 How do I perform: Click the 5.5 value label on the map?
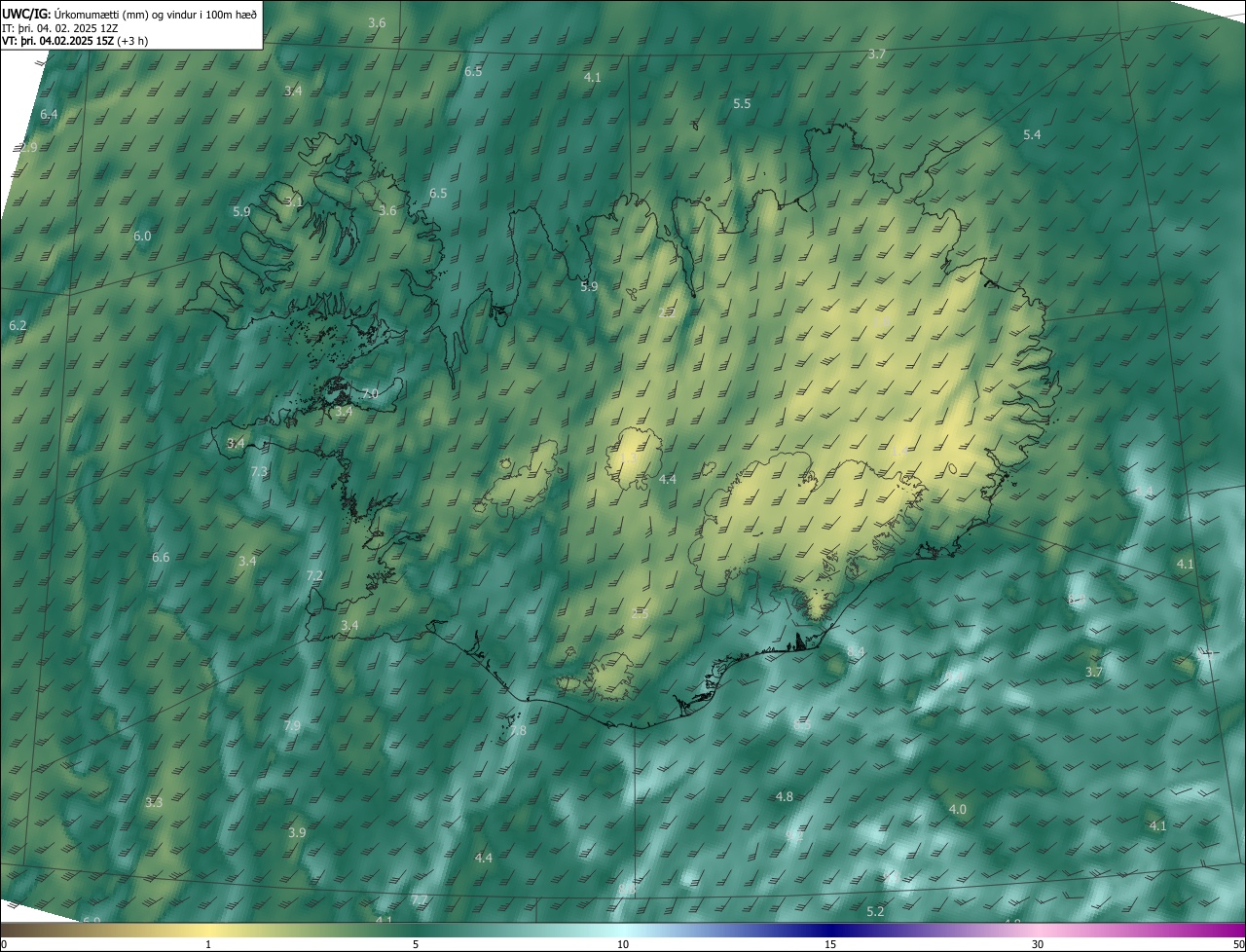tap(742, 103)
